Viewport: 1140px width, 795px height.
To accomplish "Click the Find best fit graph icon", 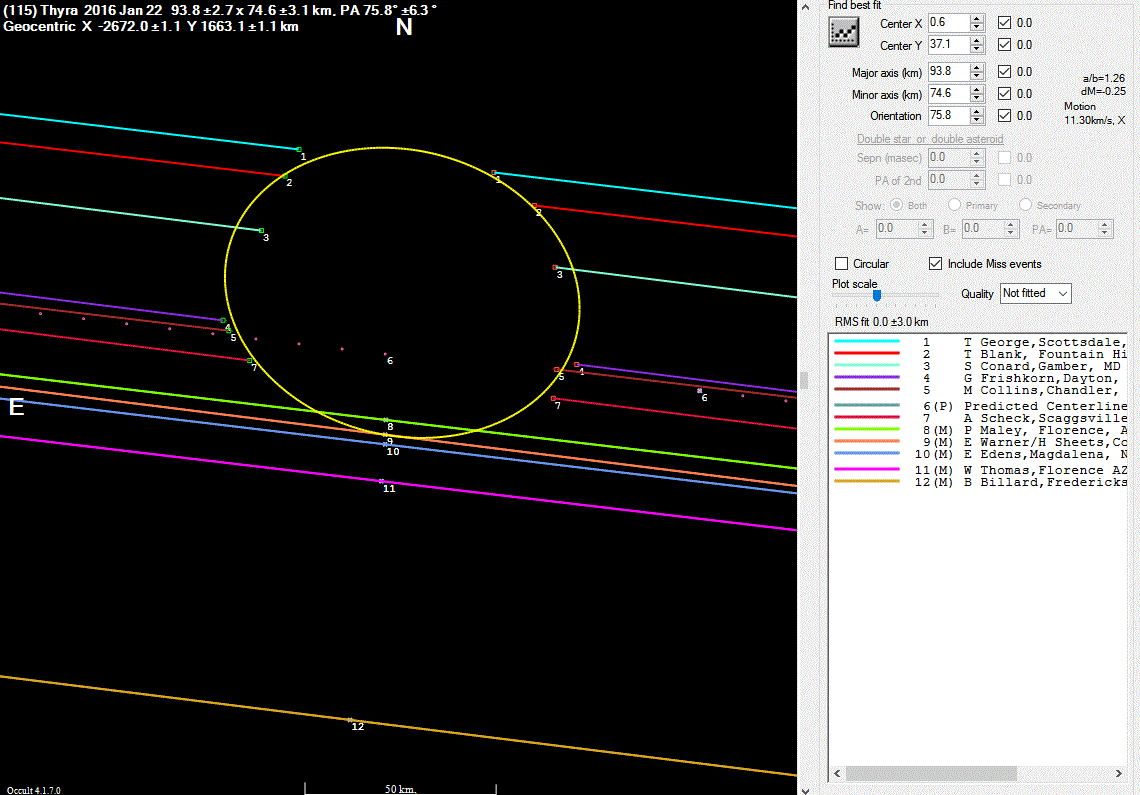I will point(844,33).
